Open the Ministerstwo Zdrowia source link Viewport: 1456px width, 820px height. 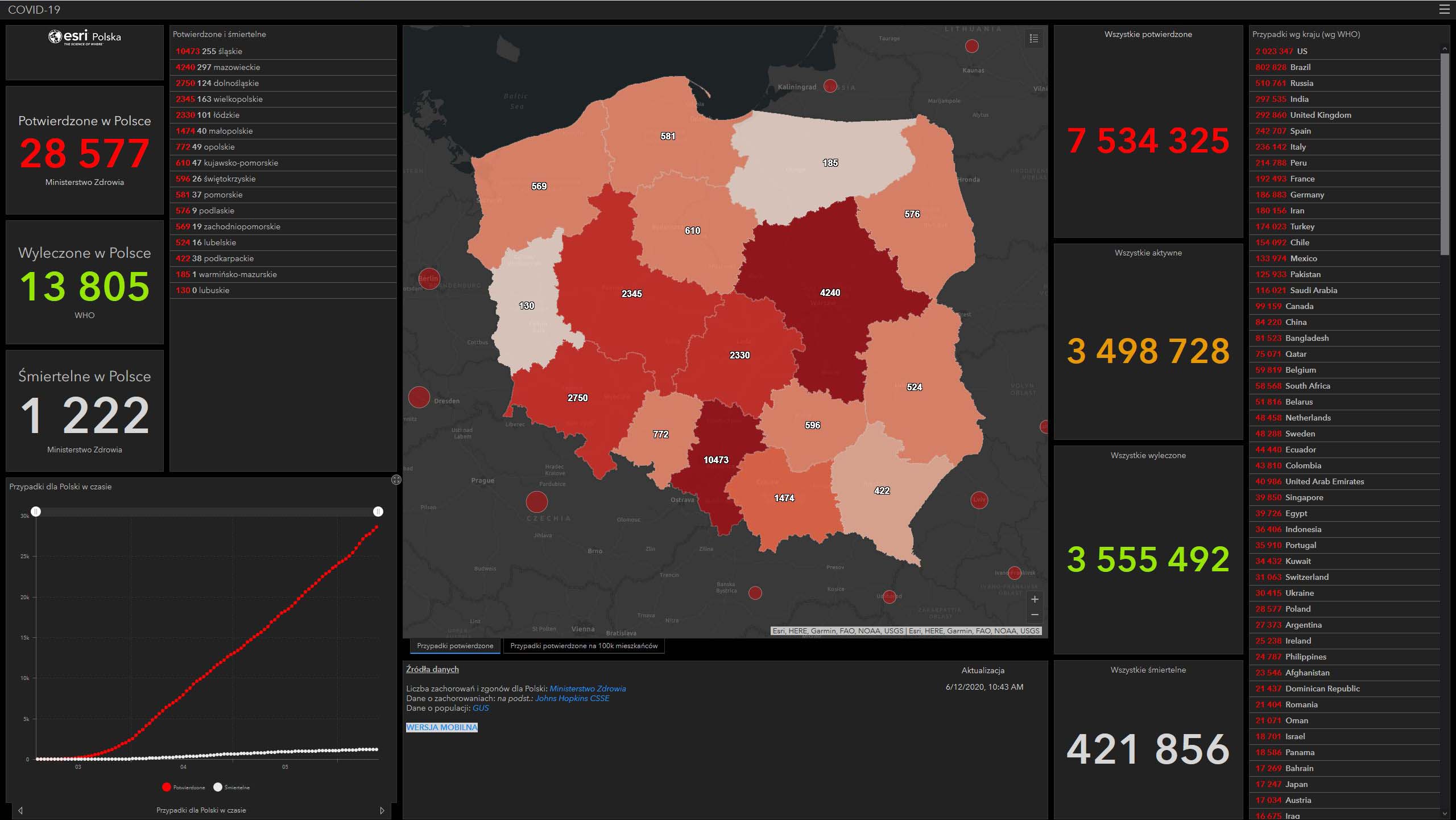click(x=588, y=689)
